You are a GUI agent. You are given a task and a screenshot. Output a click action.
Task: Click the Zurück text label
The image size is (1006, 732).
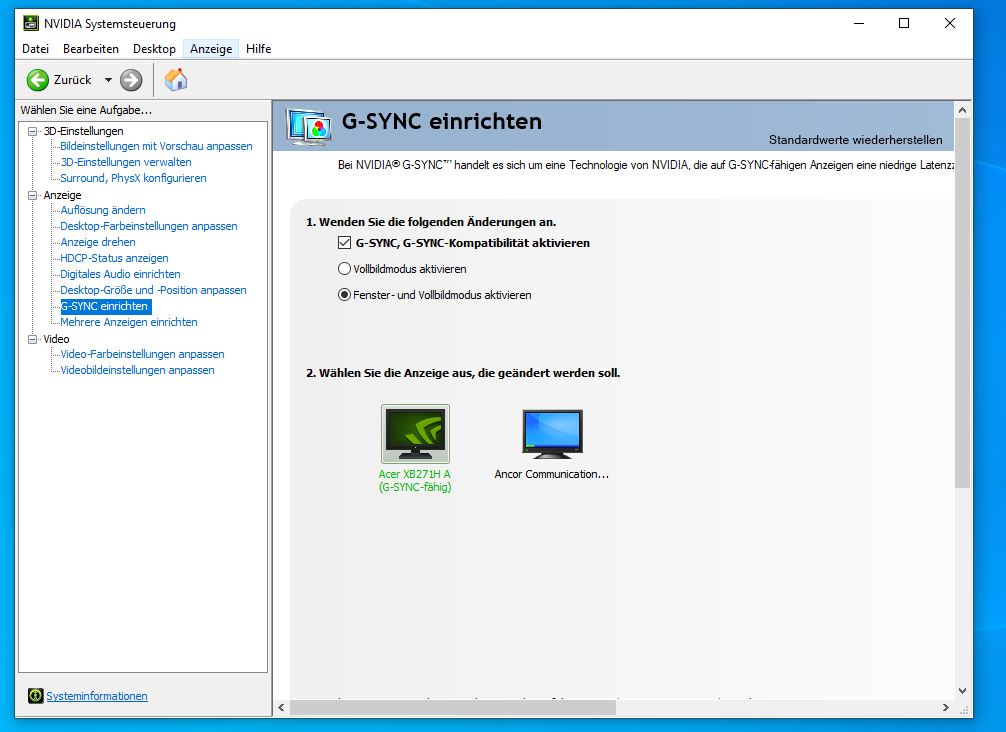point(72,80)
